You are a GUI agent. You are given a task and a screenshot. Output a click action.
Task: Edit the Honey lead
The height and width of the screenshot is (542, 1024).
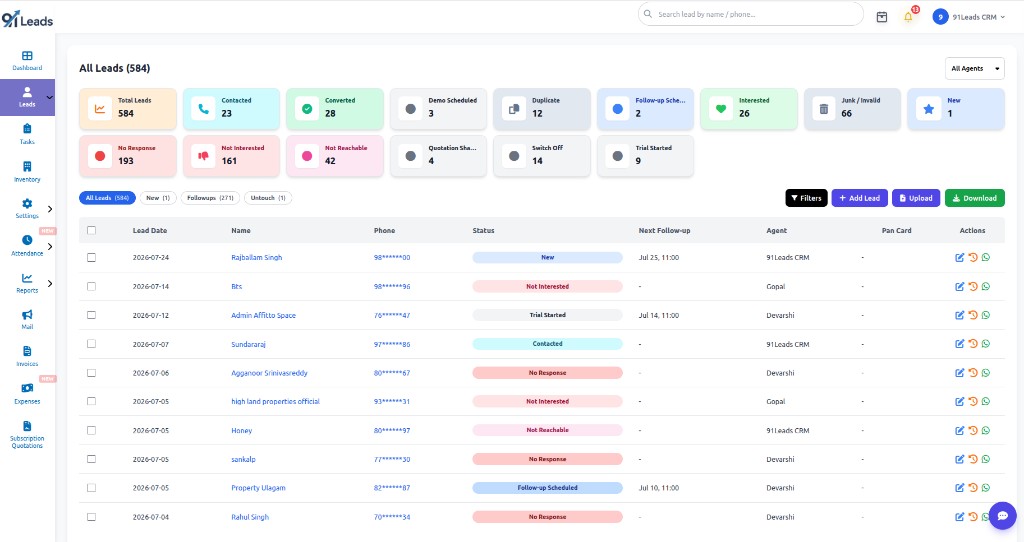[959, 430]
